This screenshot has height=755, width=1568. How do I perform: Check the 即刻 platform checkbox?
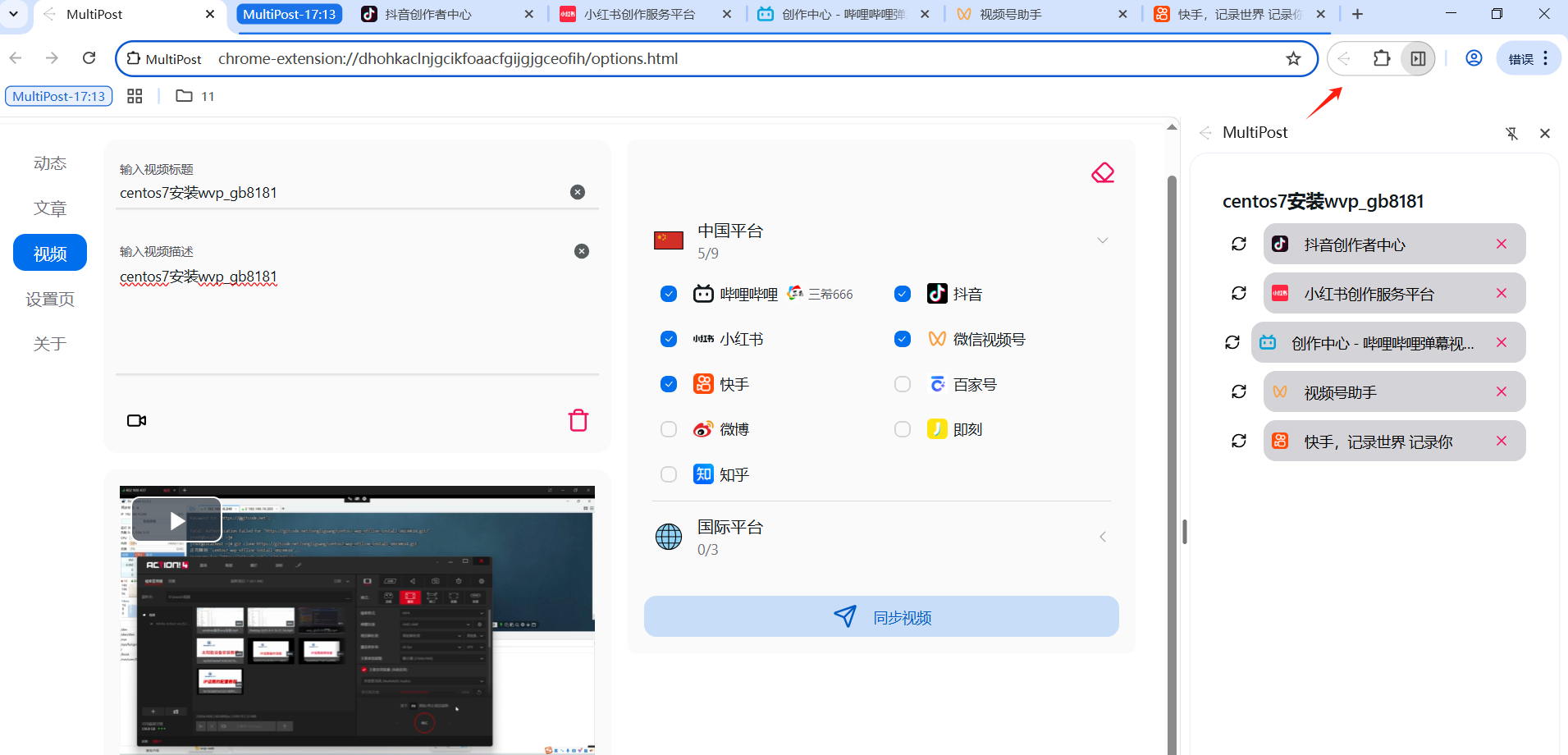coord(903,429)
